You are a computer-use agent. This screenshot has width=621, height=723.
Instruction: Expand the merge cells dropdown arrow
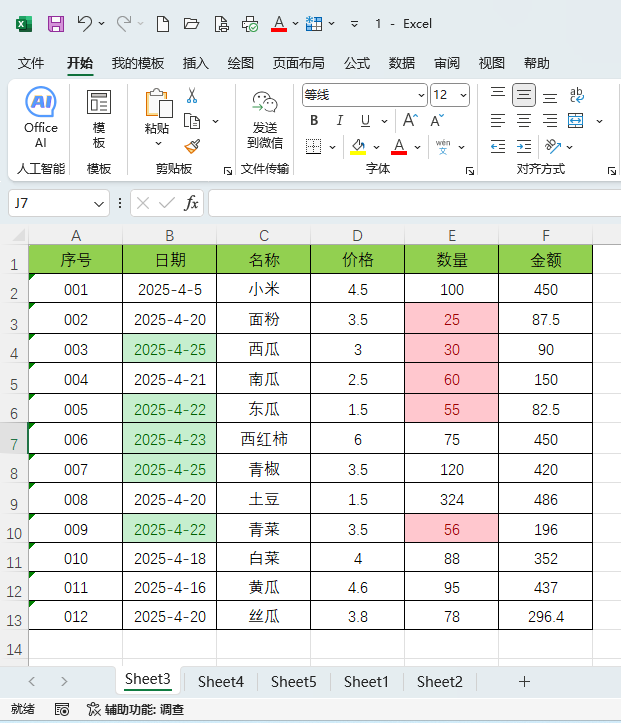(x=599, y=121)
